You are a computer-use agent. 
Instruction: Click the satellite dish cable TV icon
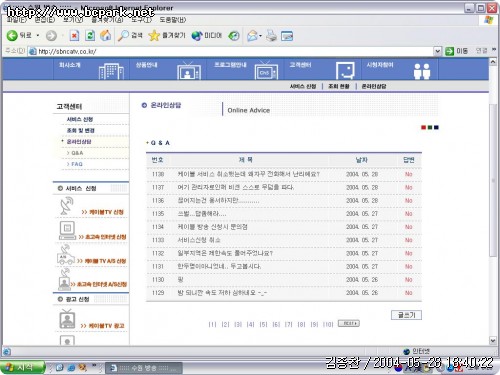[67, 206]
